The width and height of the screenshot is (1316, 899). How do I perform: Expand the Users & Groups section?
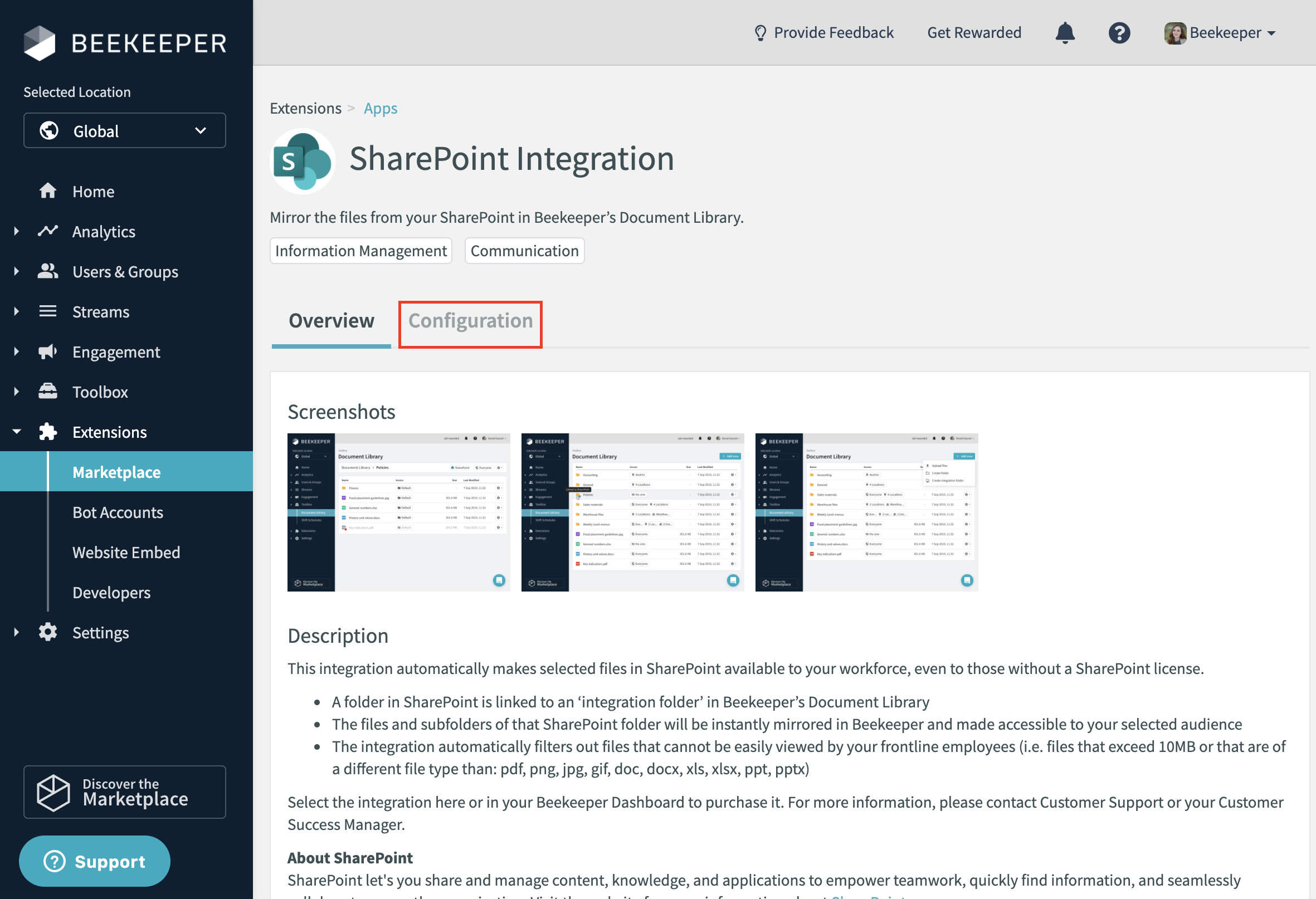point(16,272)
